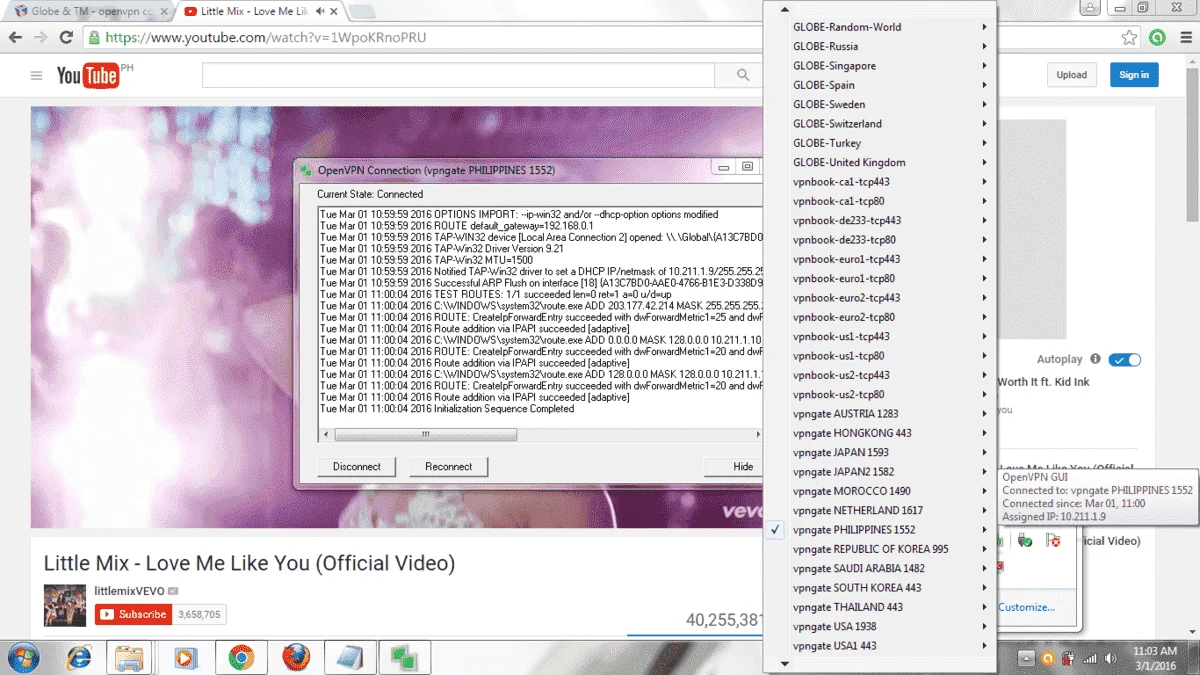
Task: Open Firefox from the taskbar
Action: pyautogui.click(x=295, y=657)
